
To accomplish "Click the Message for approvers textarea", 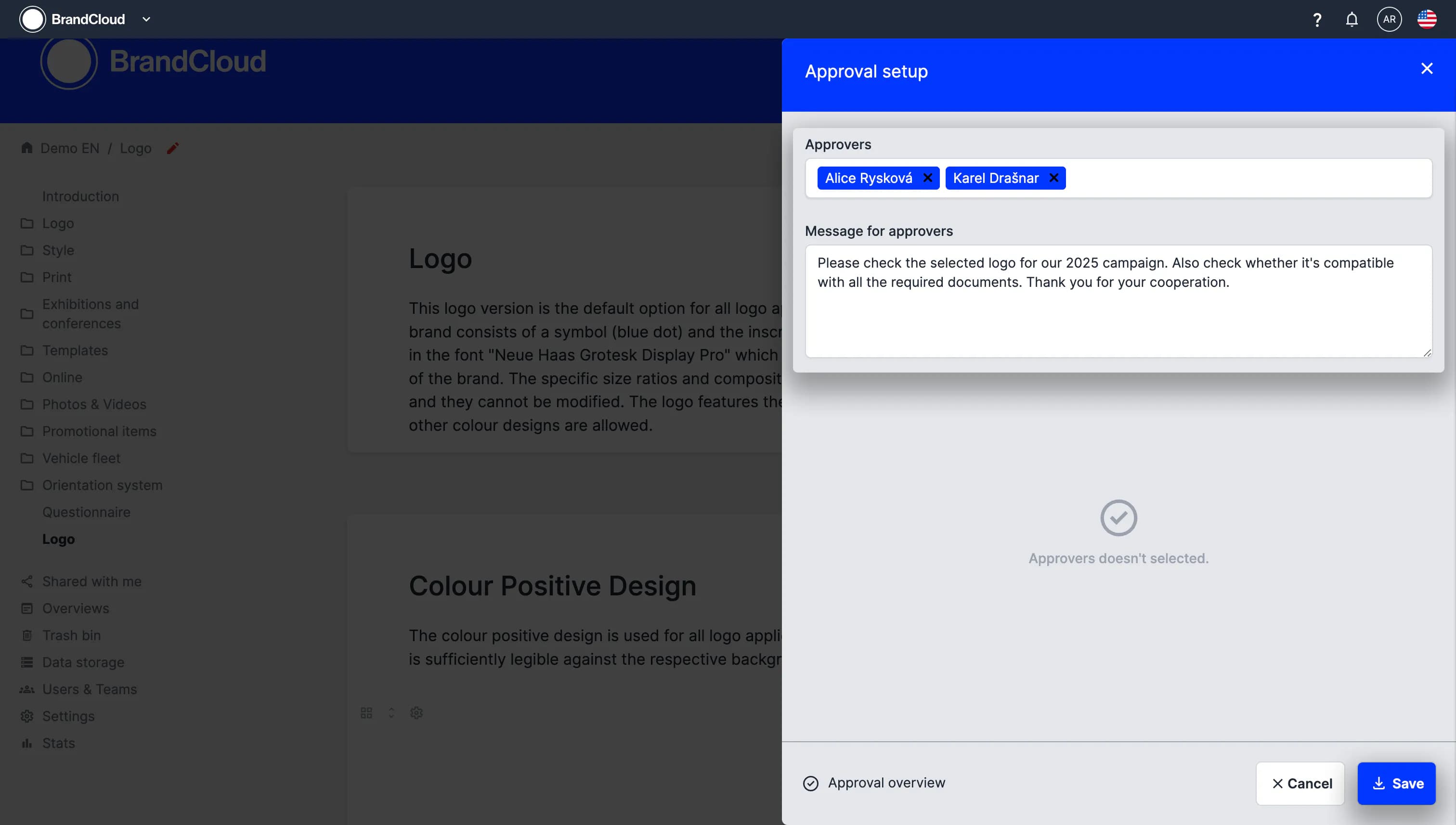I will tap(1118, 317).
